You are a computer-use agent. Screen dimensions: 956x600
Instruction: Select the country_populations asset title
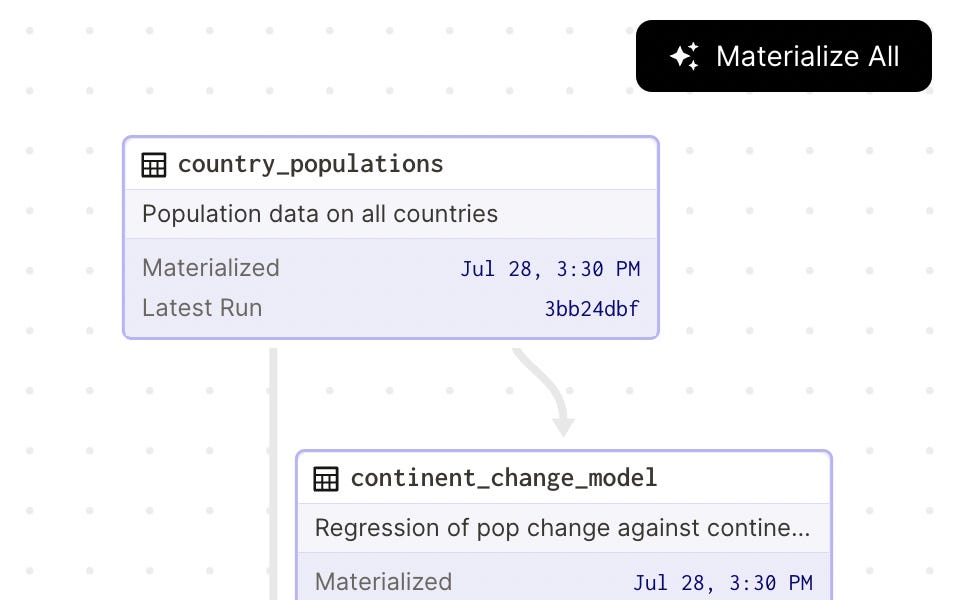(311, 164)
